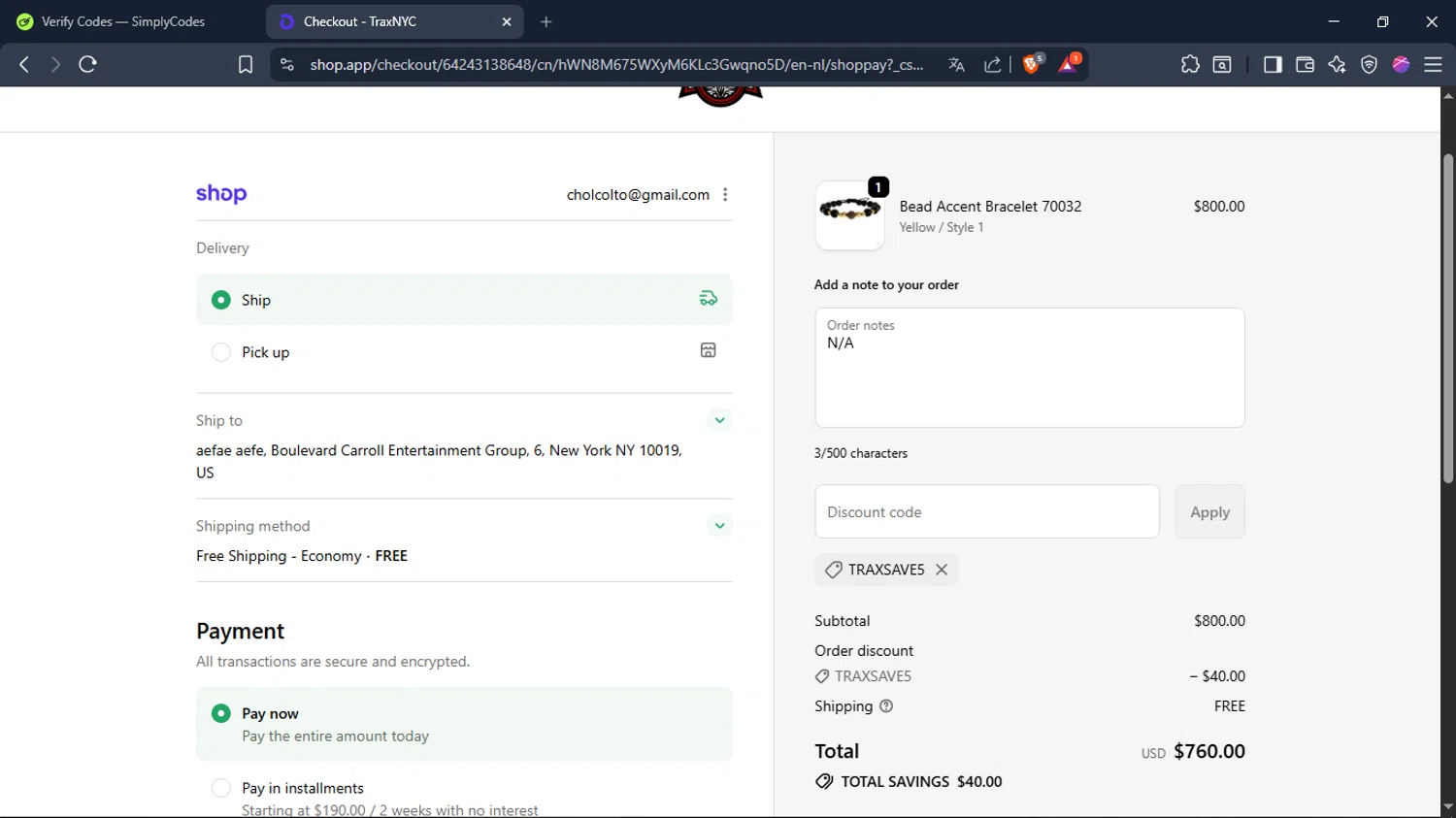Click the shipping address text
This screenshot has width=1456, height=818.
pos(439,461)
